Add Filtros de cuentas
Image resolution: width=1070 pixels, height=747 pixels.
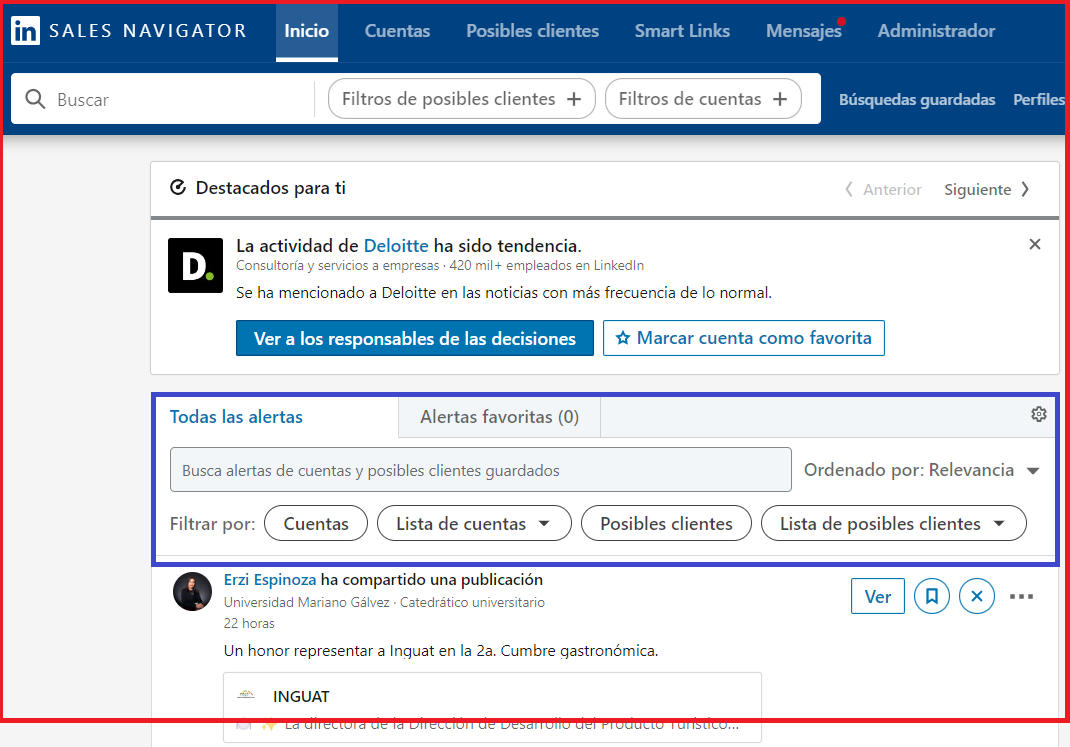[x=703, y=99]
